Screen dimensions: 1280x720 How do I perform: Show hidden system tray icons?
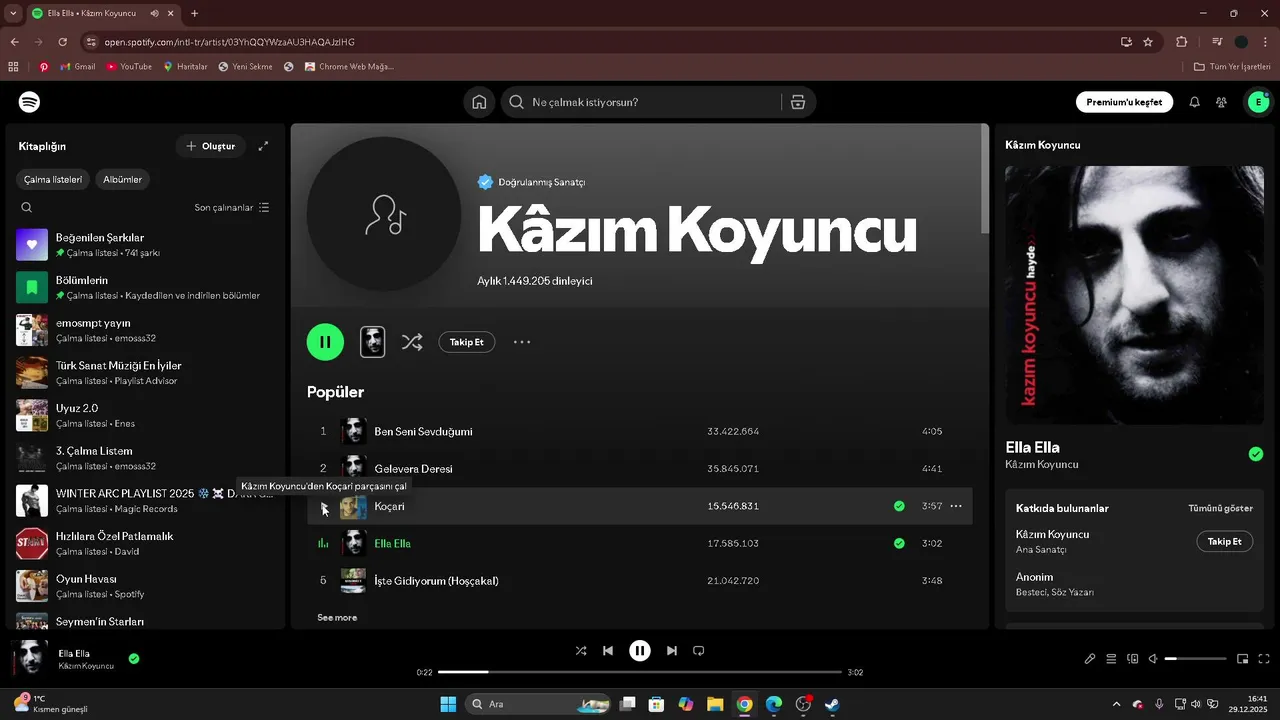coord(1117,704)
